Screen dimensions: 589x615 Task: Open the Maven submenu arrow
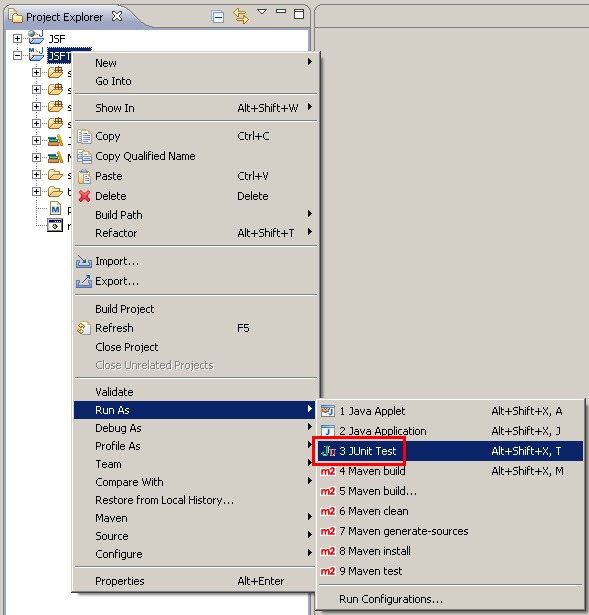pos(310,517)
